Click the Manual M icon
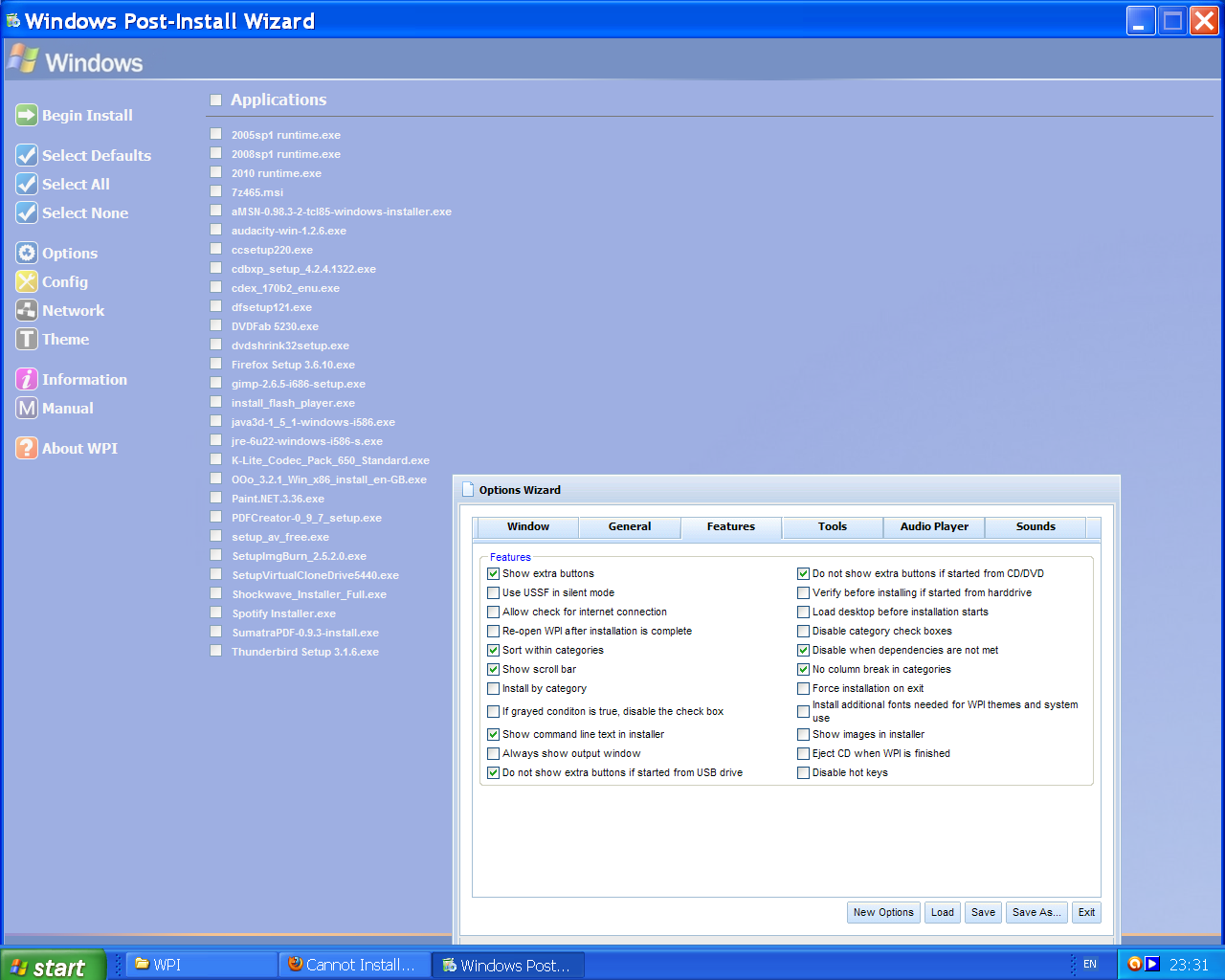Screen dimensions: 1225x980 27,408
